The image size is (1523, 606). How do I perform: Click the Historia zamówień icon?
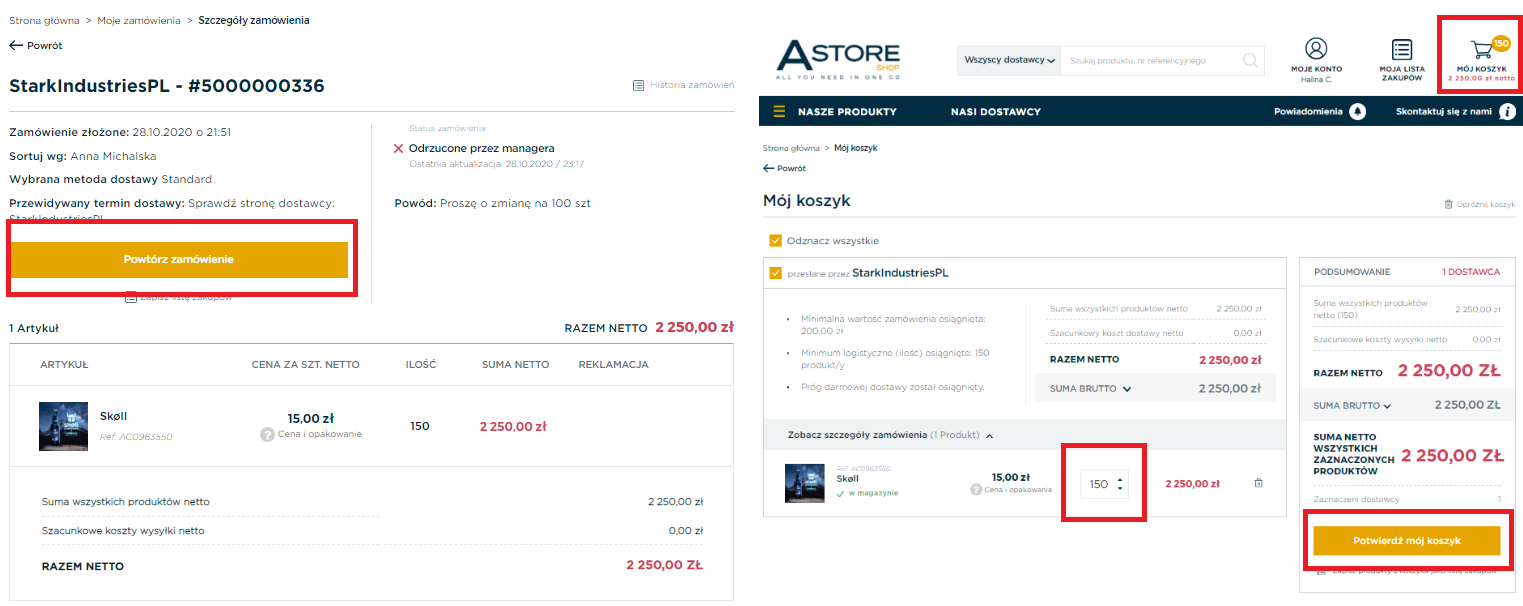tap(638, 86)
